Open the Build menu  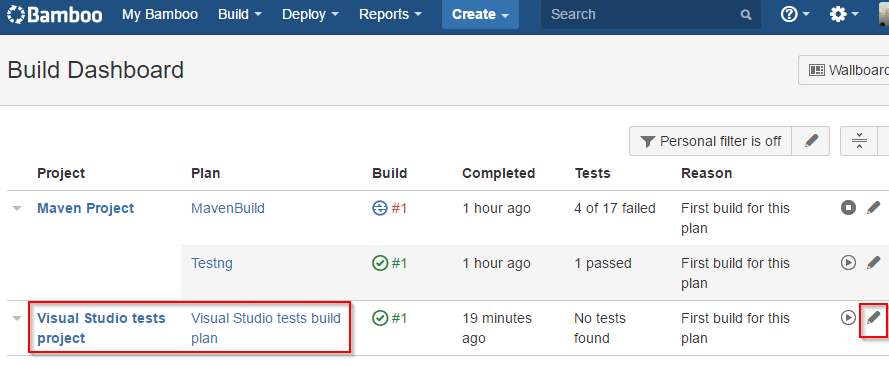coord(240,14)
